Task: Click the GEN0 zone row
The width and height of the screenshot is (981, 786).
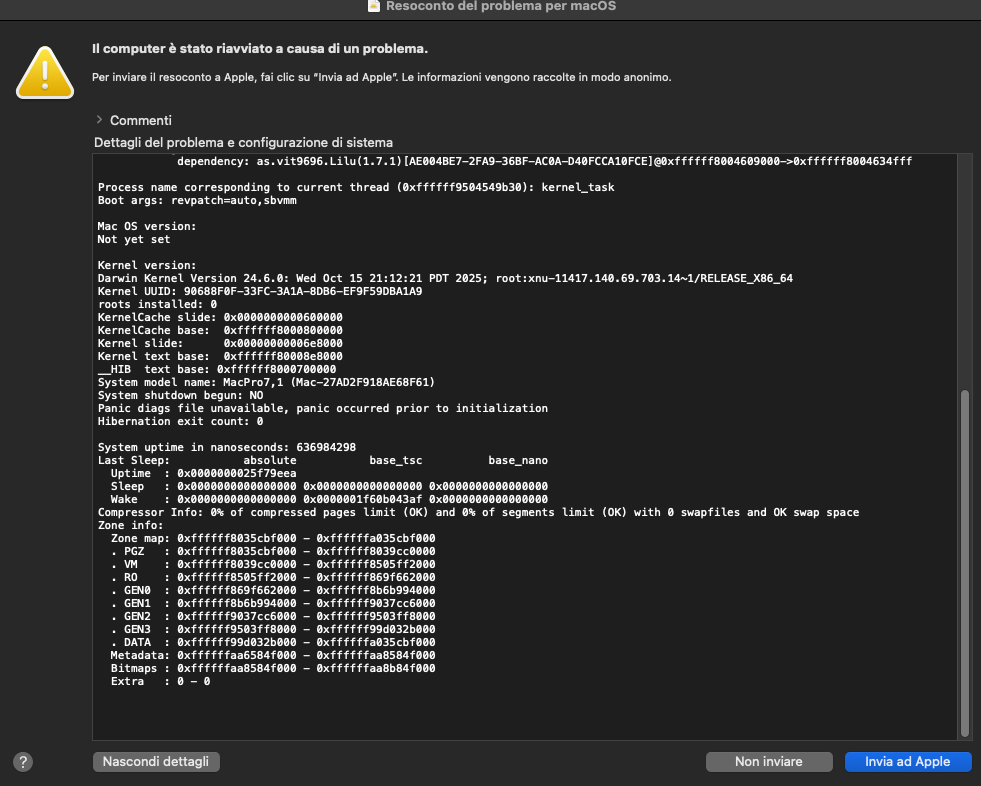Action: pyautogui.click(x=273, y=590)
